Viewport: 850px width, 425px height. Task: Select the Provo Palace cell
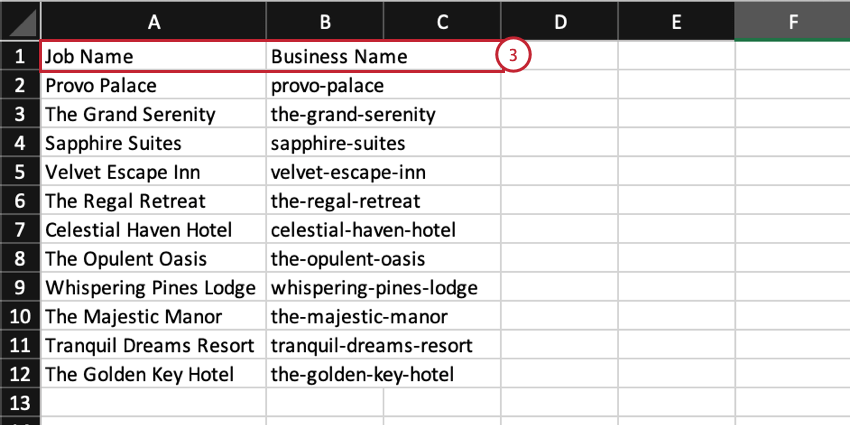(154, 85)
